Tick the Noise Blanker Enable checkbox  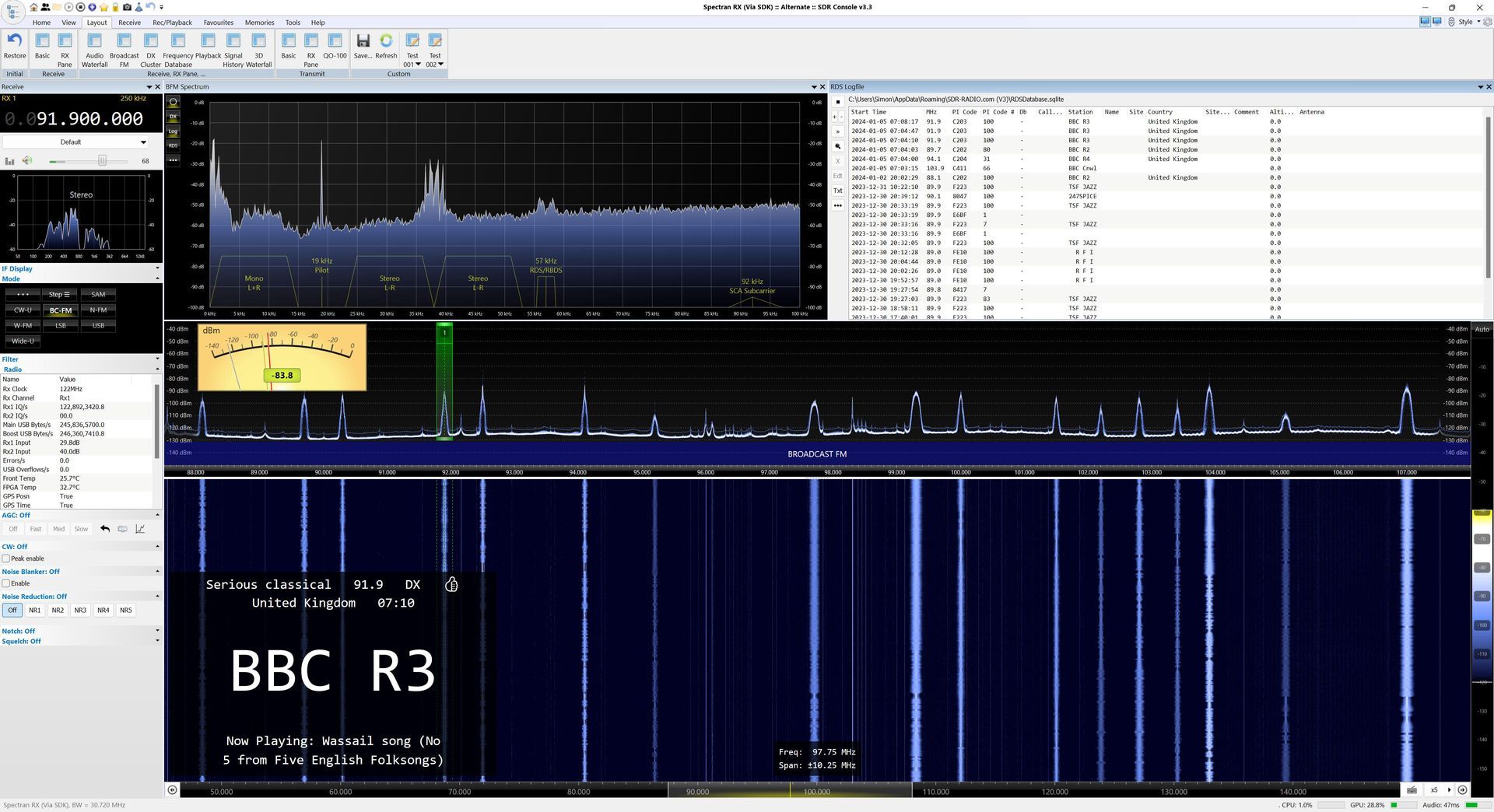[x=6, y=583]
